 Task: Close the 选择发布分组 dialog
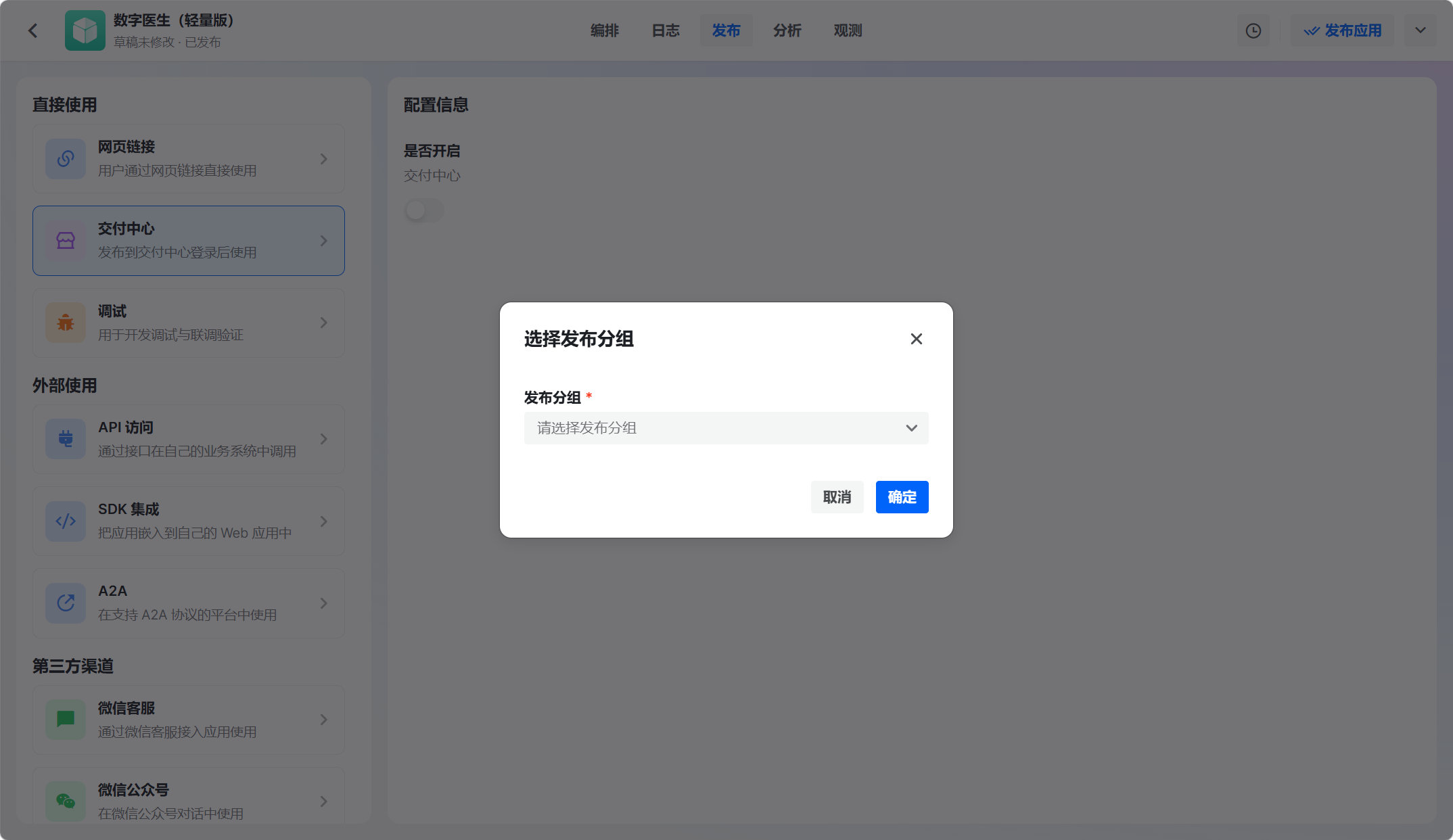(x=917, y=339)
